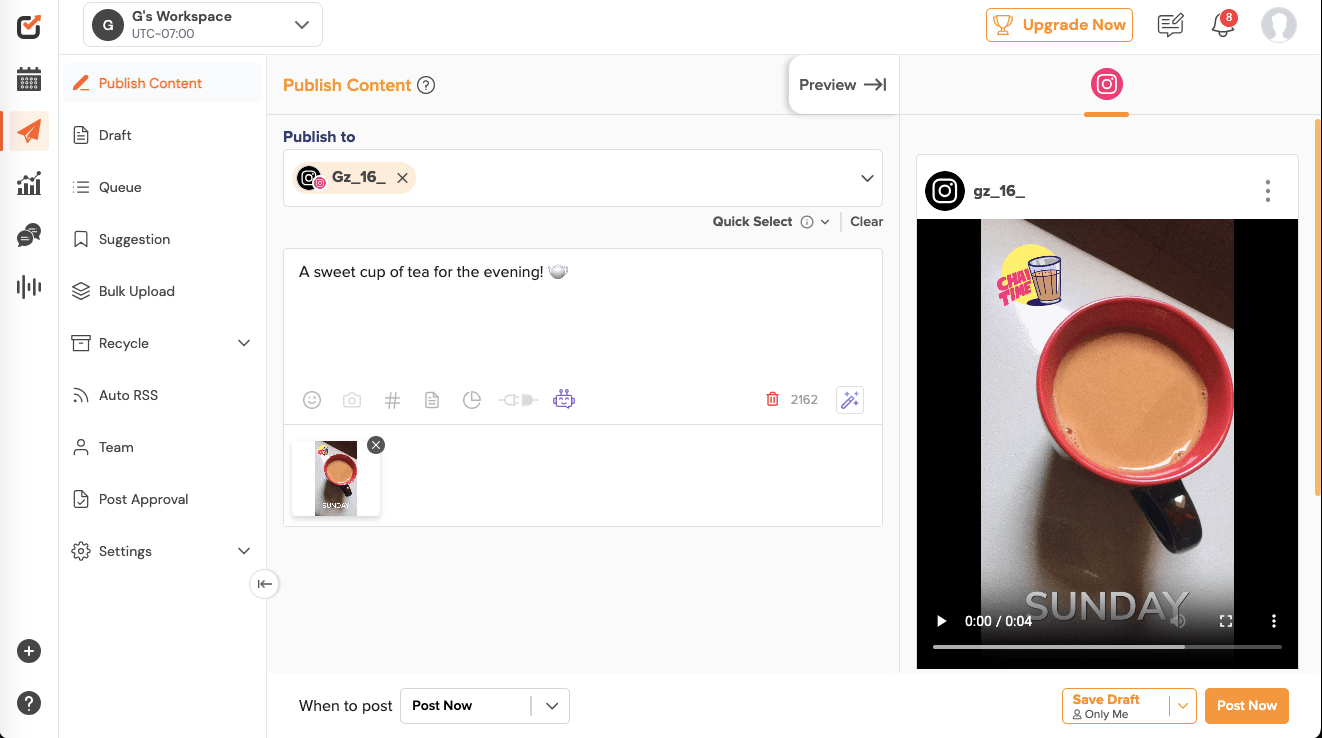The width and height of the screenshot is (1322, 738).
Task: Open the analytics chart icon in left rail
Action: pyautogui.click(x=29, y=183)
